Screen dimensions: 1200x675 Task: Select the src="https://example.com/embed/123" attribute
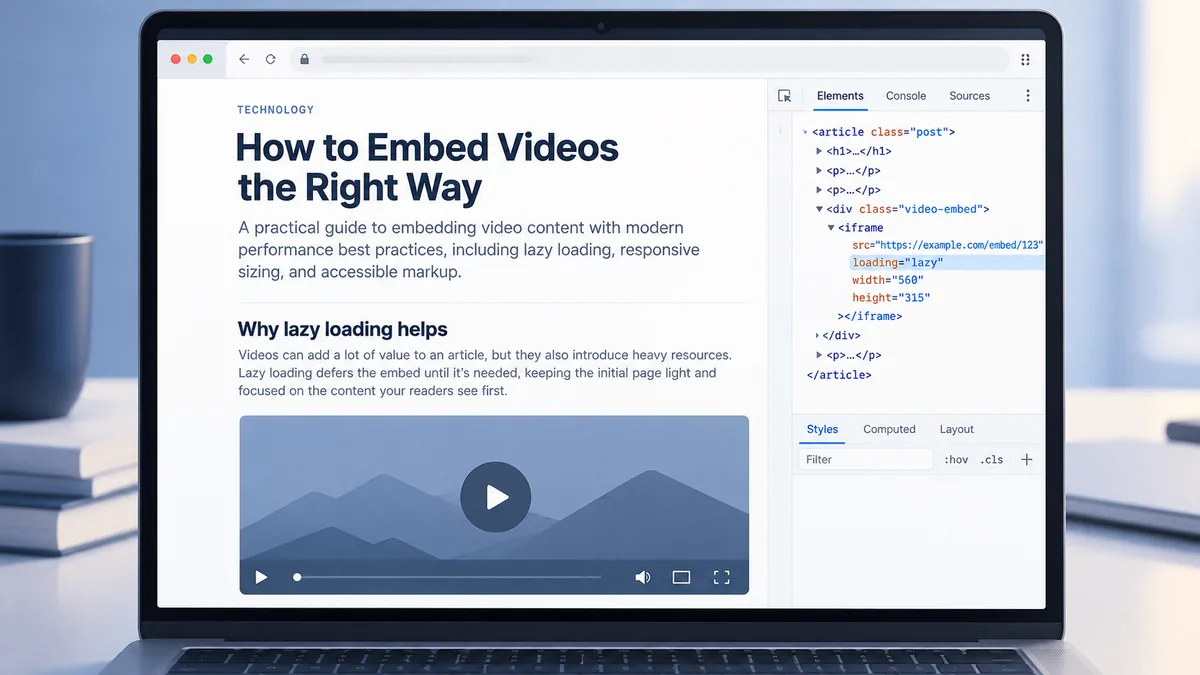[948, 245]
